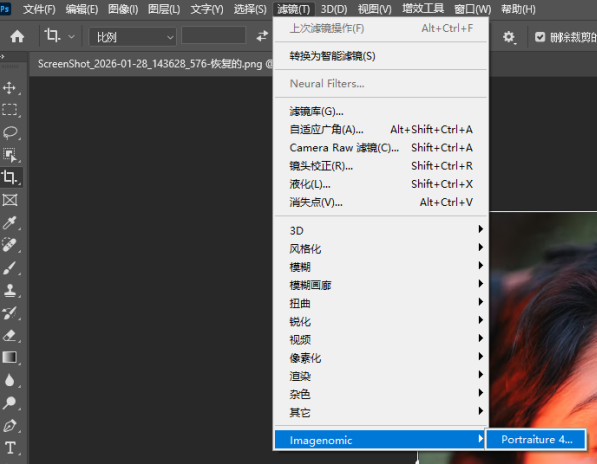Open the 比例 ratio dropdown
Image resolution: width=597 pixels, height=464 pixels.
coord(132,37)
